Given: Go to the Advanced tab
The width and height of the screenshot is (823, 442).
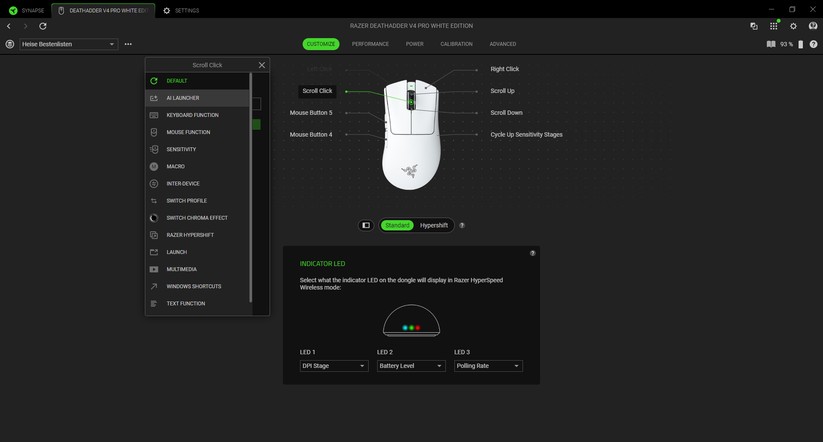Looking at the screenshot, I should click(502, 44).
